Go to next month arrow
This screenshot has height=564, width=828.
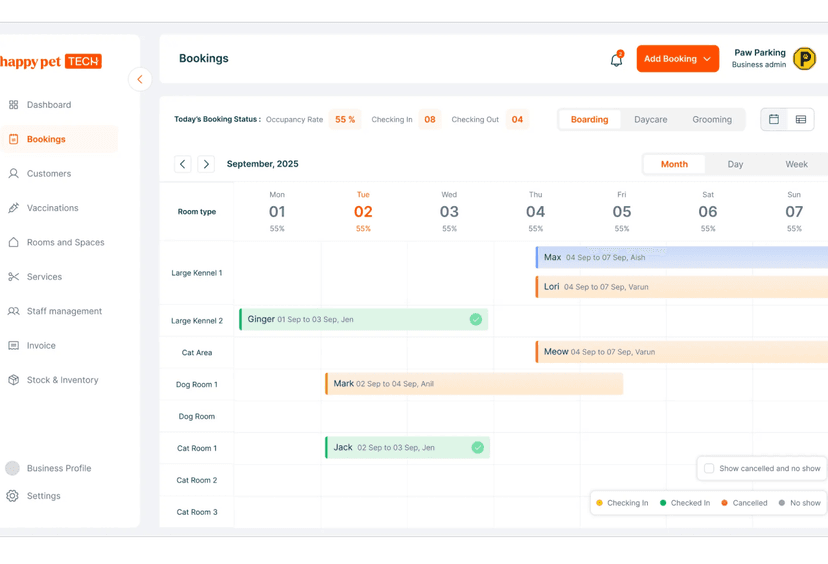[x=206, y=164]
